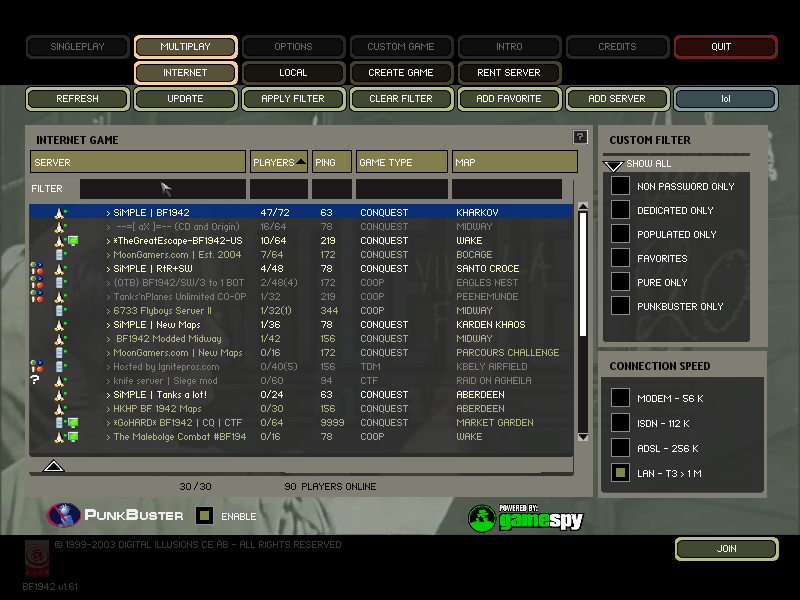Expand the 6733 Flyboys Server II chevron
Image resolution: width=800 pixels, height=600 pixels.
point(108,311)
